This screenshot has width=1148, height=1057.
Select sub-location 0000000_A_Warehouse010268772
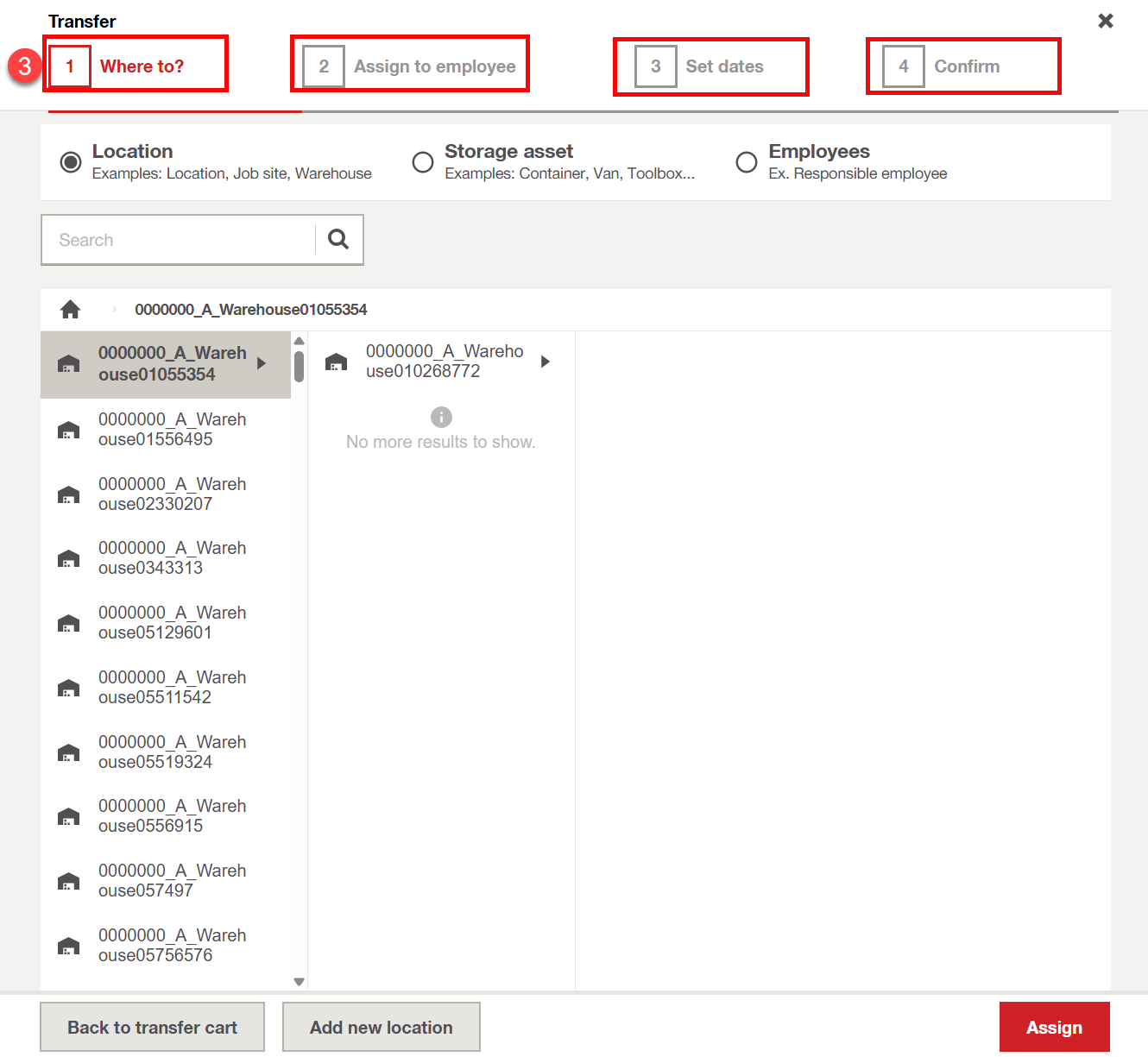point(441,362)
